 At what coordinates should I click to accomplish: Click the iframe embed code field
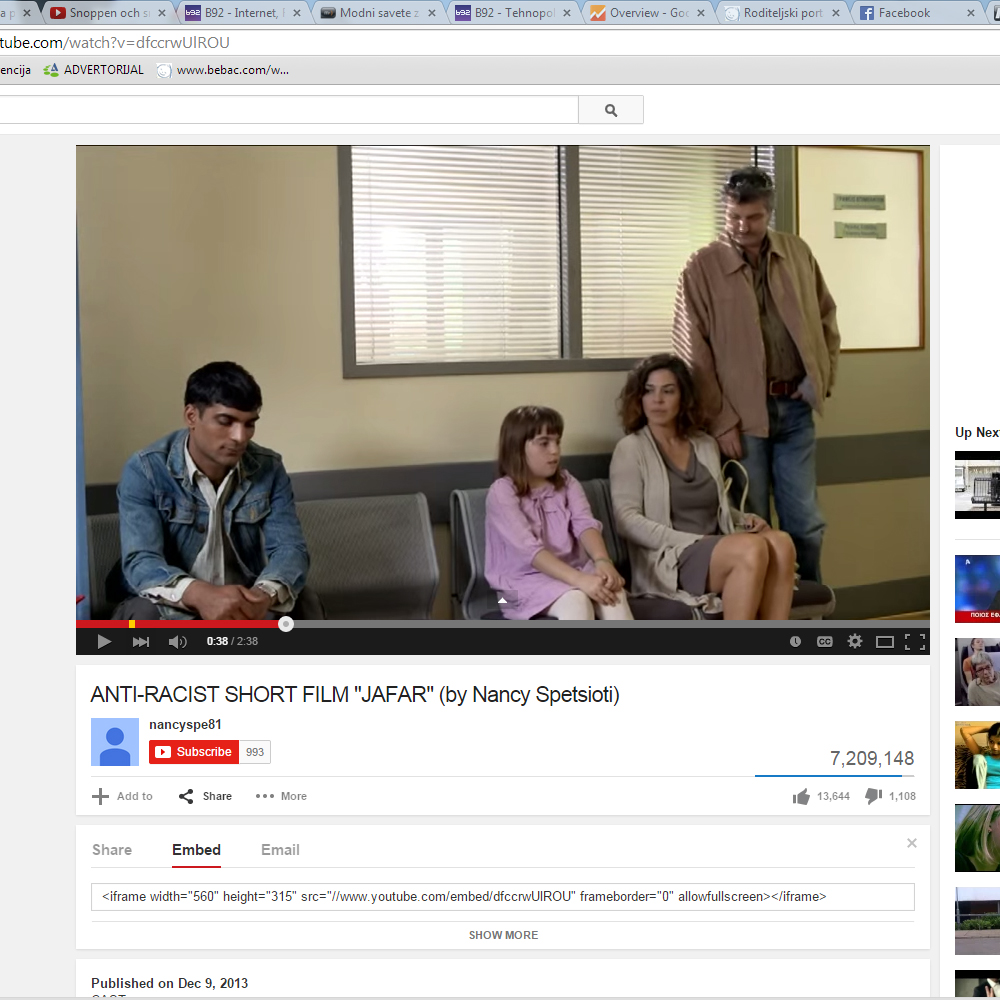(502, 897)
